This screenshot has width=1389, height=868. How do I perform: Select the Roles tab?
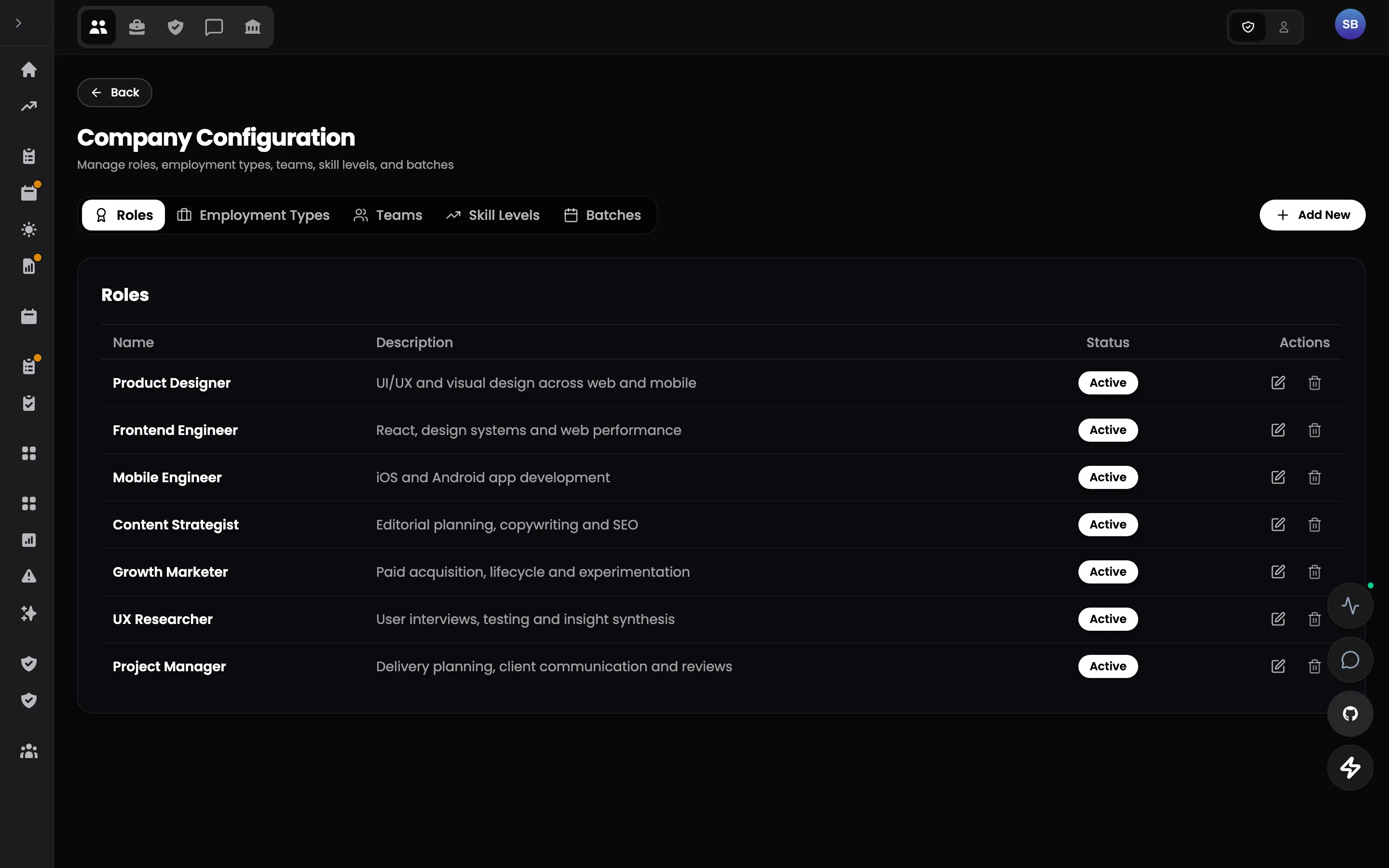123,215
